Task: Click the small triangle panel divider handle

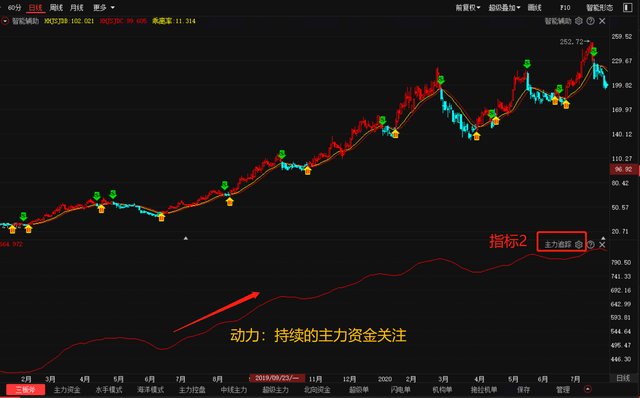Action: [186, 238]
